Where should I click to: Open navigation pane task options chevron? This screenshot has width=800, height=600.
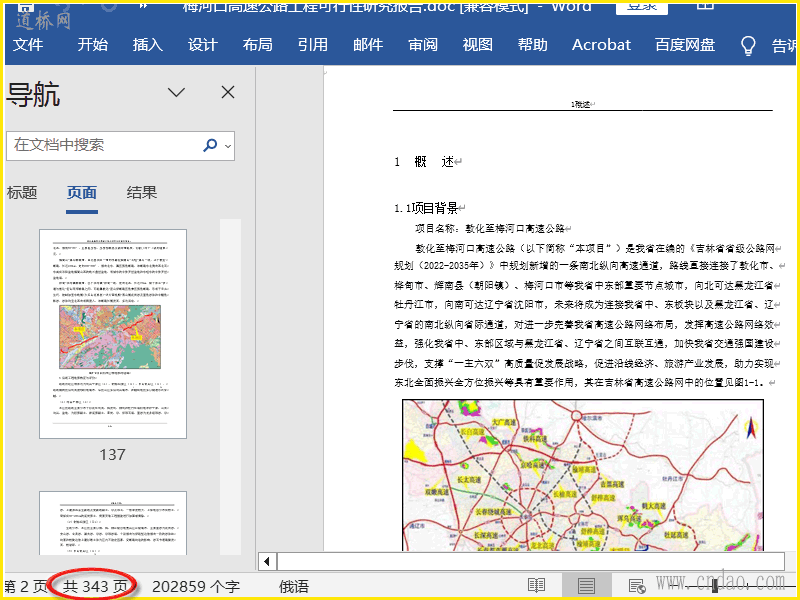point(177,93)
